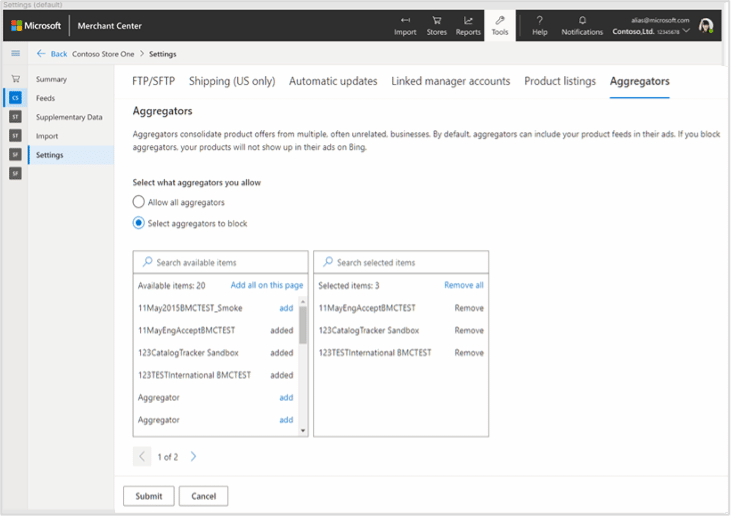Open the Import icon in top bar
733x518 pixels.
[405, 20]
